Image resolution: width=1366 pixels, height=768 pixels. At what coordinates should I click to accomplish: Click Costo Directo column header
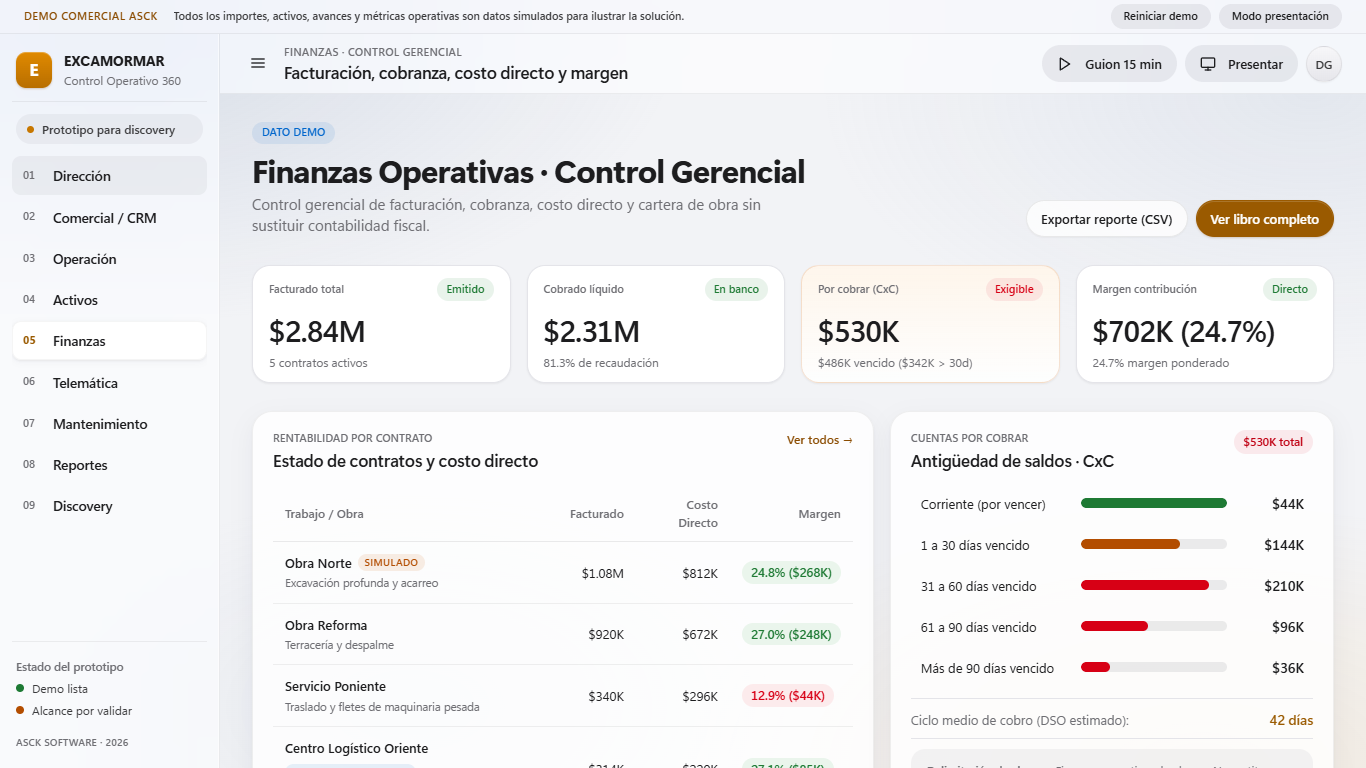click(698, 514)
